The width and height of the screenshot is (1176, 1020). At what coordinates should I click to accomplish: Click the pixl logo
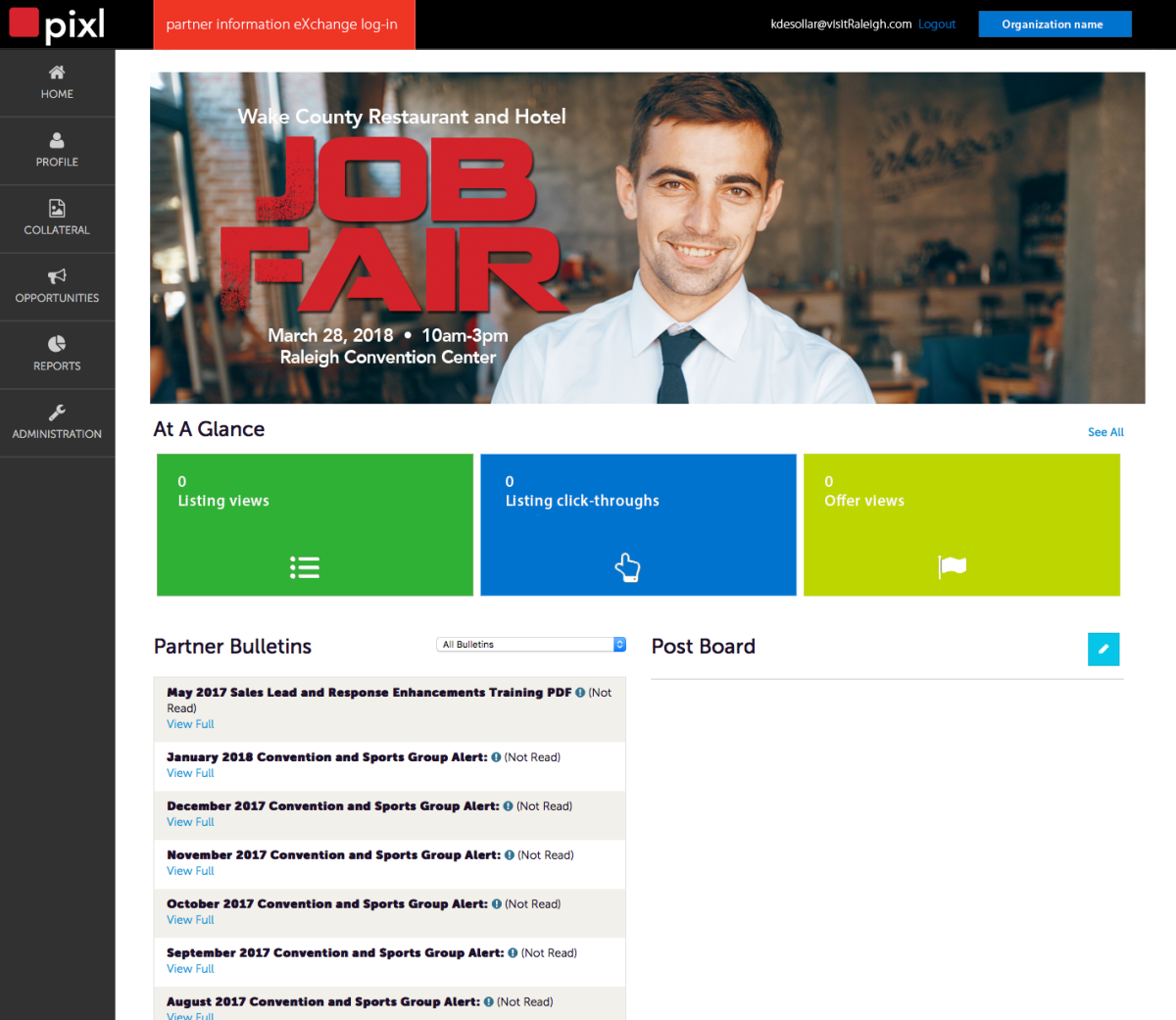click(57, 24)
